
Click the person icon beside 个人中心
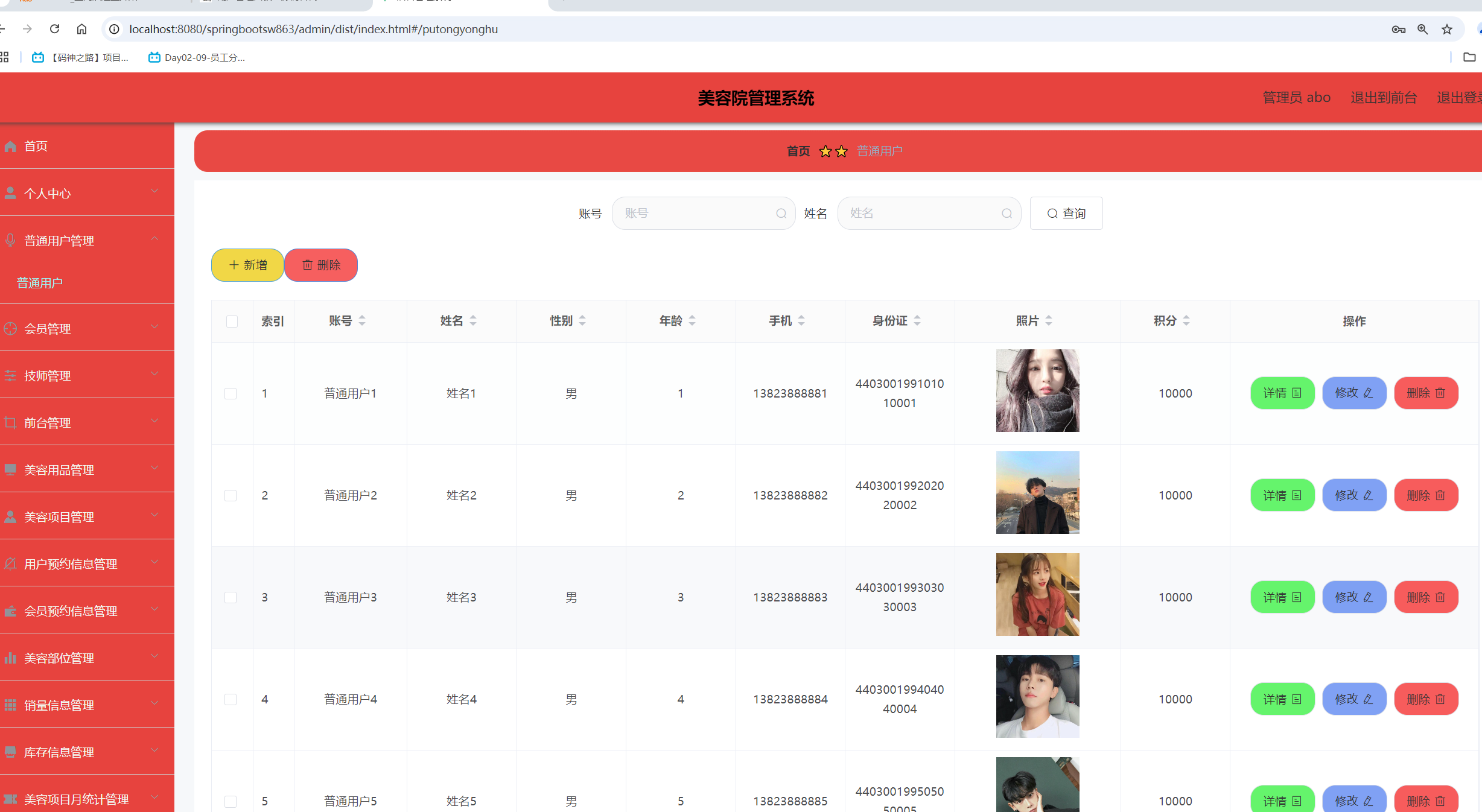pos(10,193)
